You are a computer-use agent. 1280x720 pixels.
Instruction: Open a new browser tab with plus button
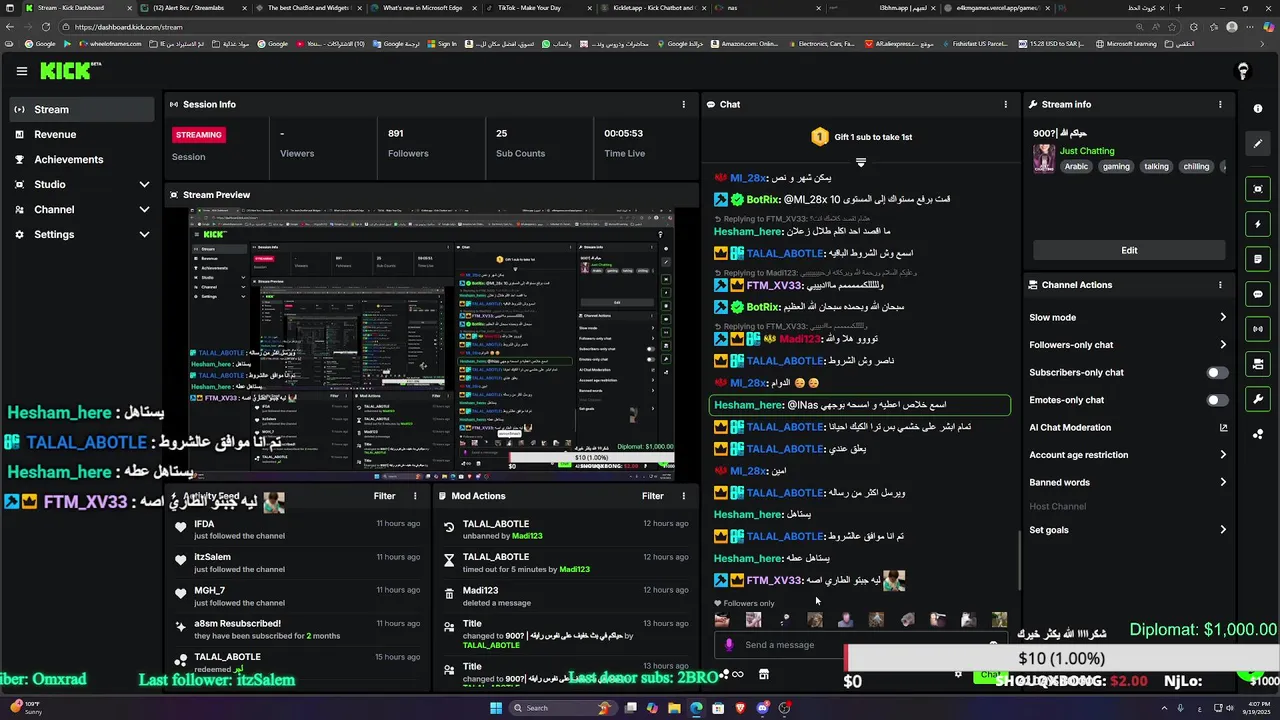coord(1179,7)
